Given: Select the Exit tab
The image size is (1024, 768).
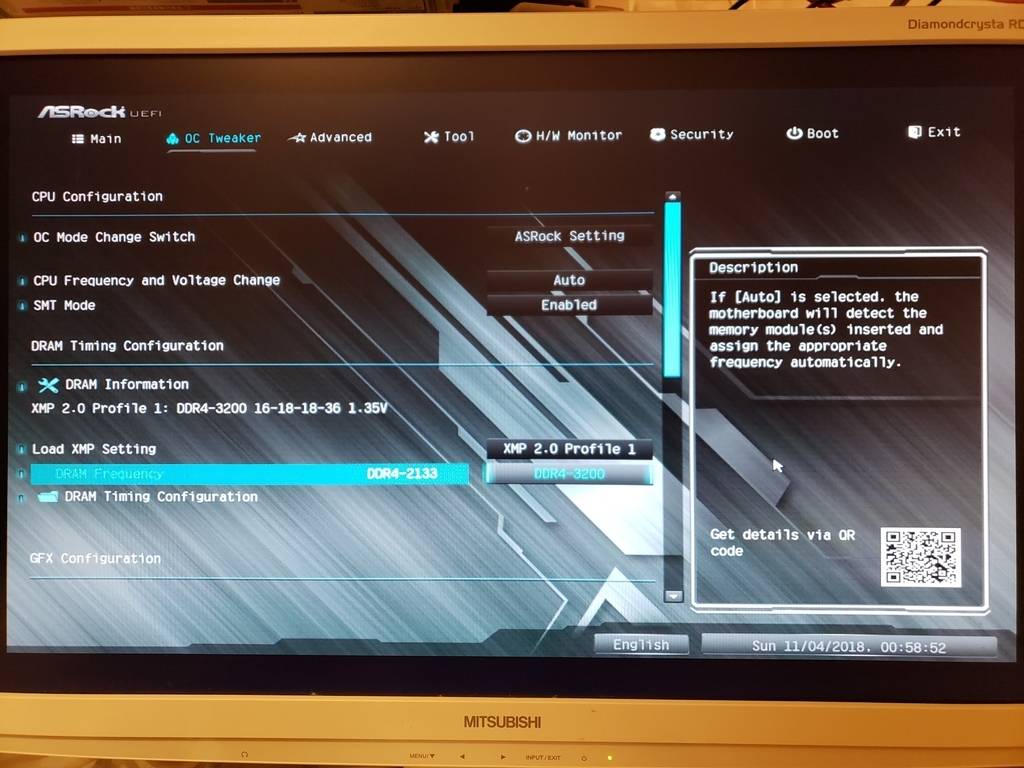Looking at the screenshot, I should [934, 132].
